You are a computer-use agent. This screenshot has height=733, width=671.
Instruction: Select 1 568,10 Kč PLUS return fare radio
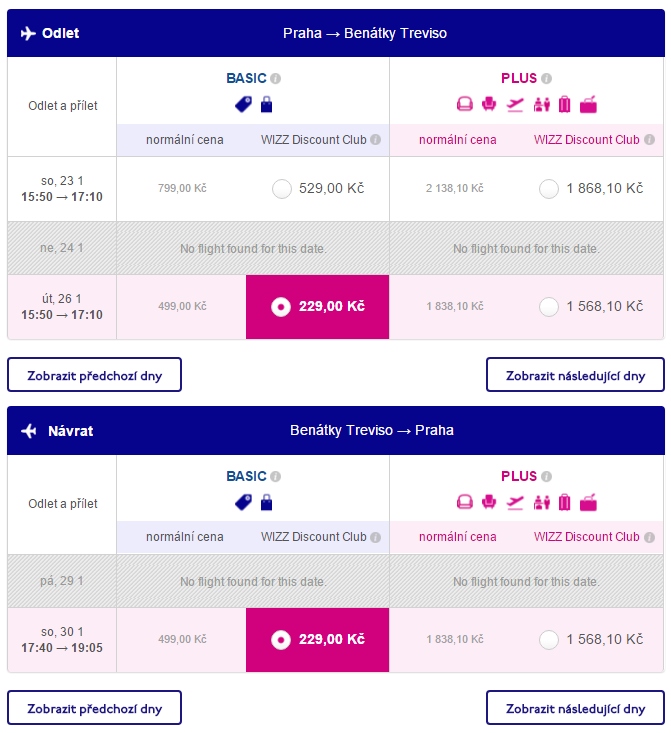click(x=549, y=640)
